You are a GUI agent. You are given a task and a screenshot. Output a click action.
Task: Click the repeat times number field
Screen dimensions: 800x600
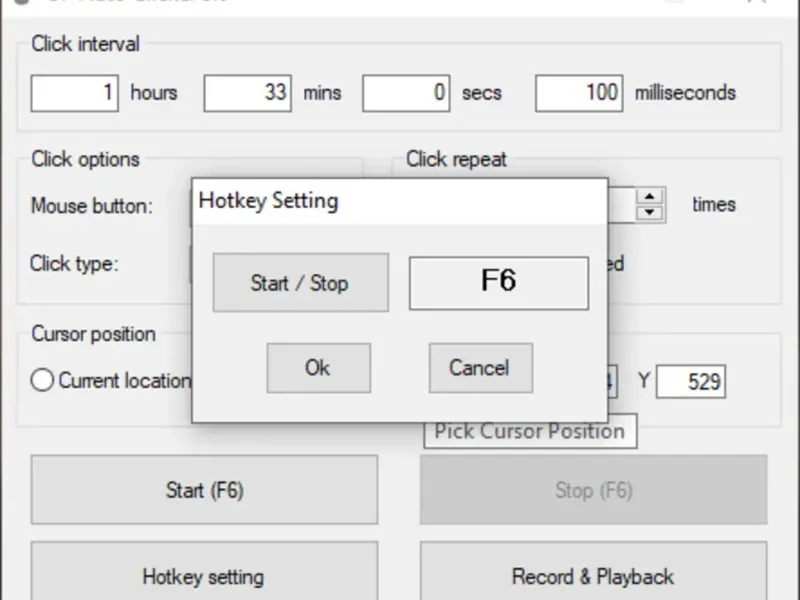[x=621, y=205]
